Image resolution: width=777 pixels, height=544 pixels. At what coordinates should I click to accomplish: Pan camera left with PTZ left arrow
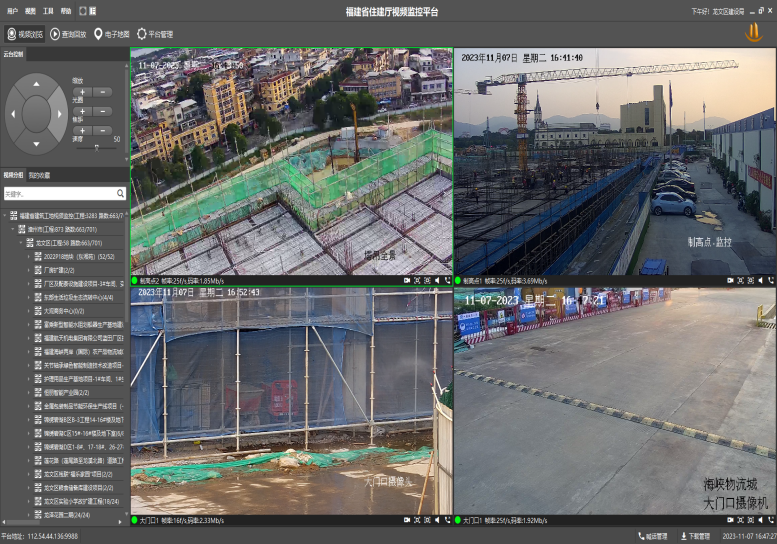(x=13, y=114)
